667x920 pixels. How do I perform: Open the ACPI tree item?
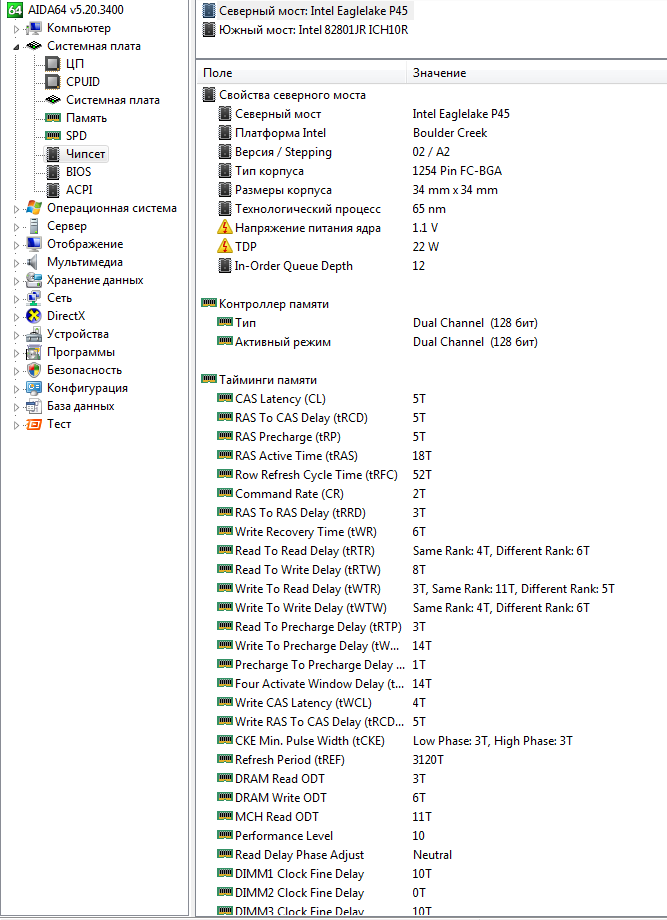79,190
